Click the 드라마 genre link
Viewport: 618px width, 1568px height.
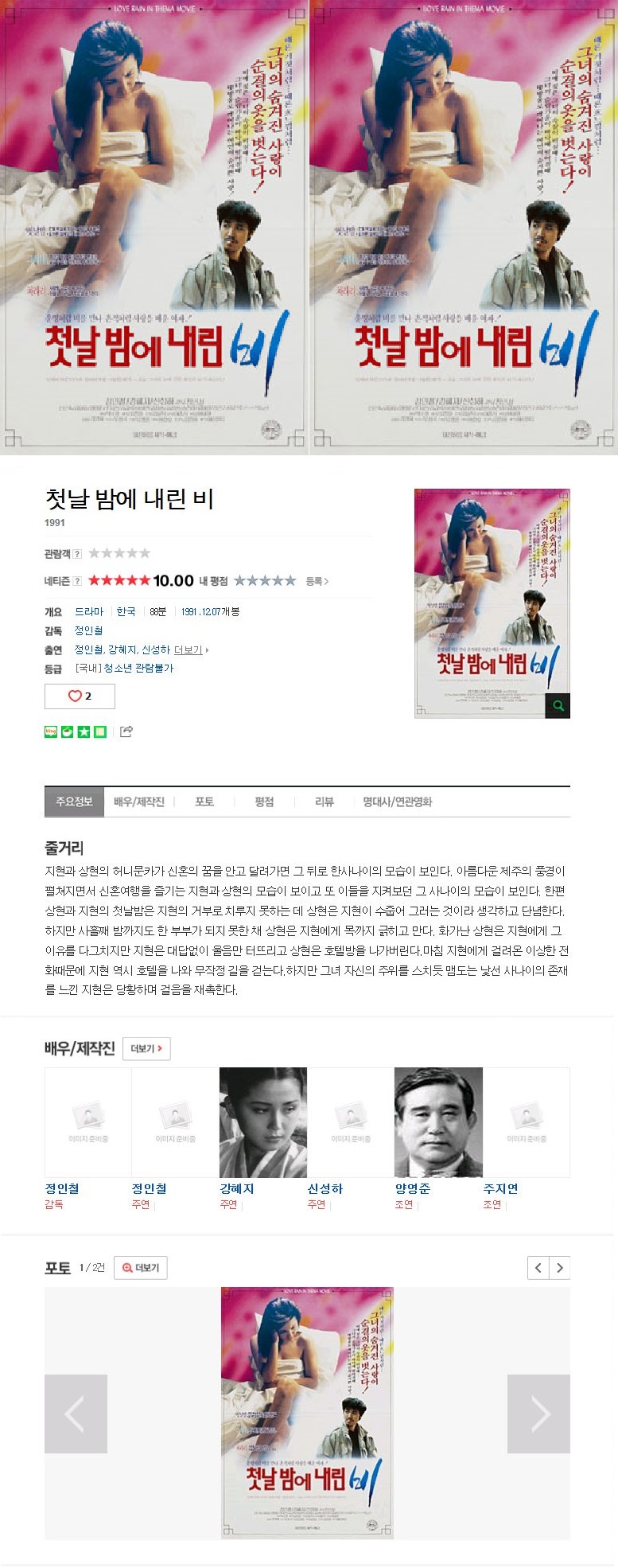tap(89, 611)
